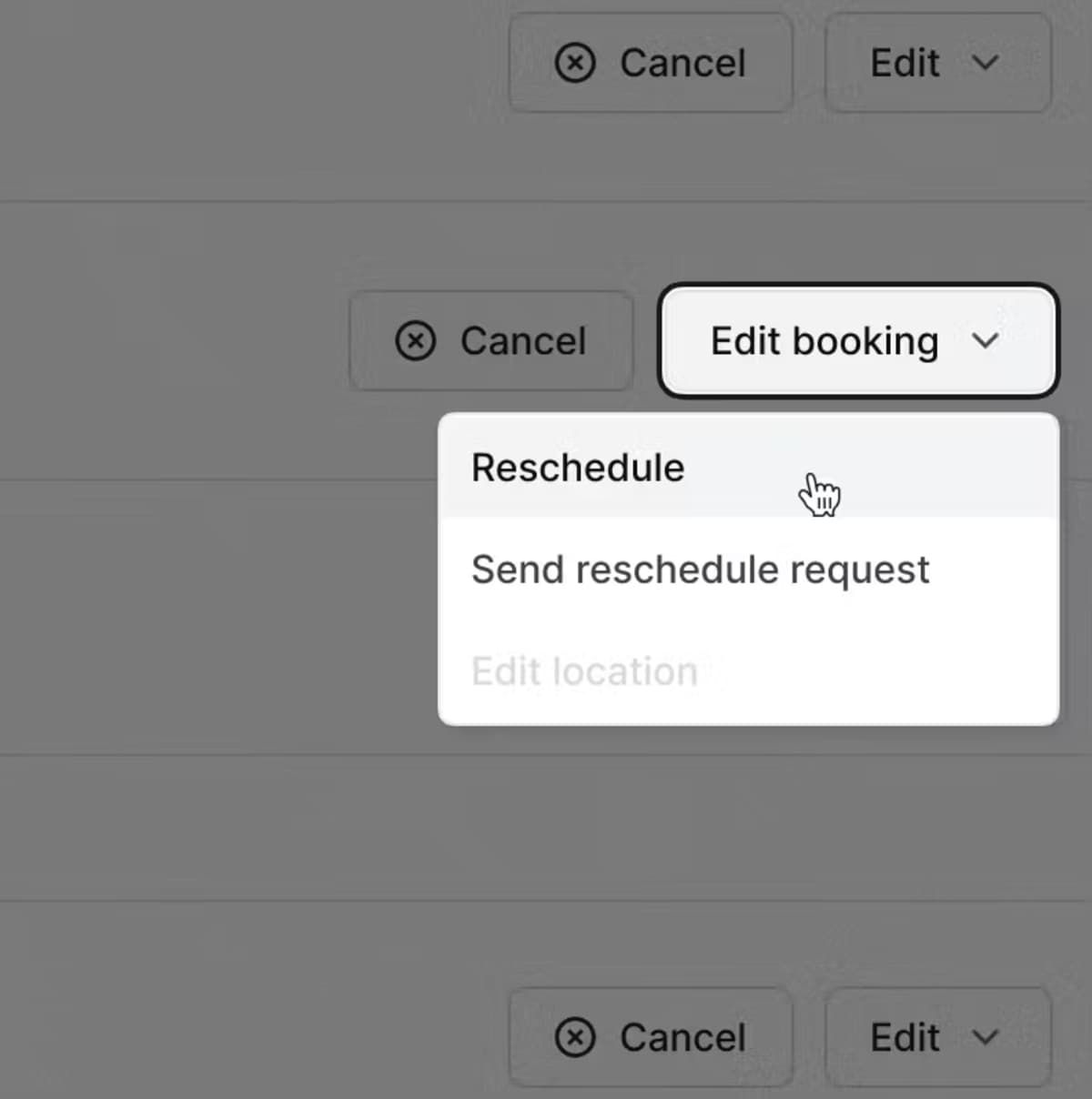Click the 'Edit booking' text label

pos(824,341)
